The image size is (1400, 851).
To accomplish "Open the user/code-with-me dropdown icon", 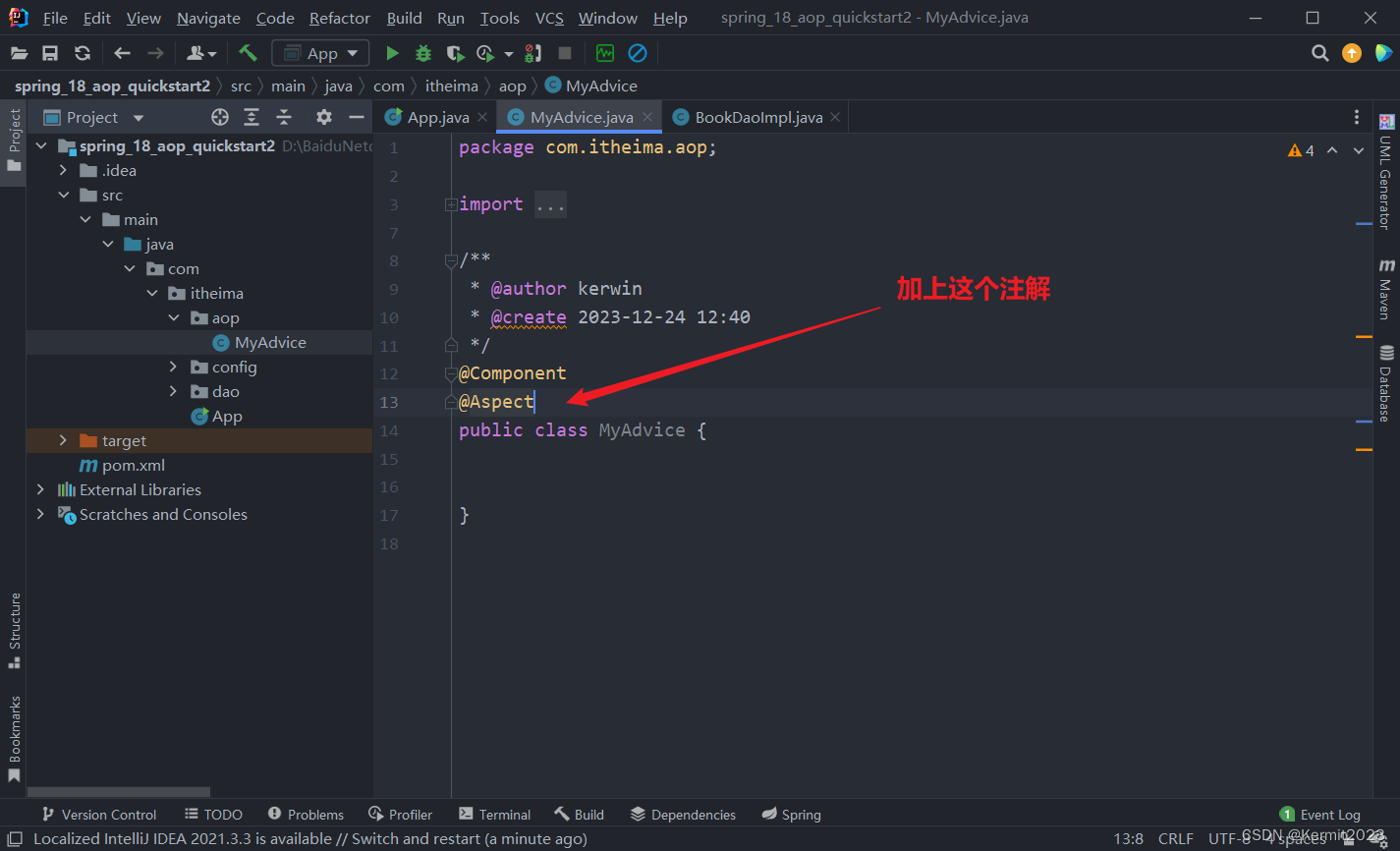I will 201,53.
